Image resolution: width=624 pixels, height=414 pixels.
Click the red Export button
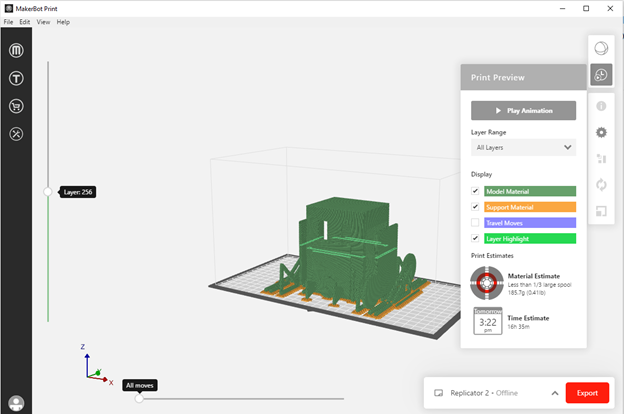click(587, 393)
